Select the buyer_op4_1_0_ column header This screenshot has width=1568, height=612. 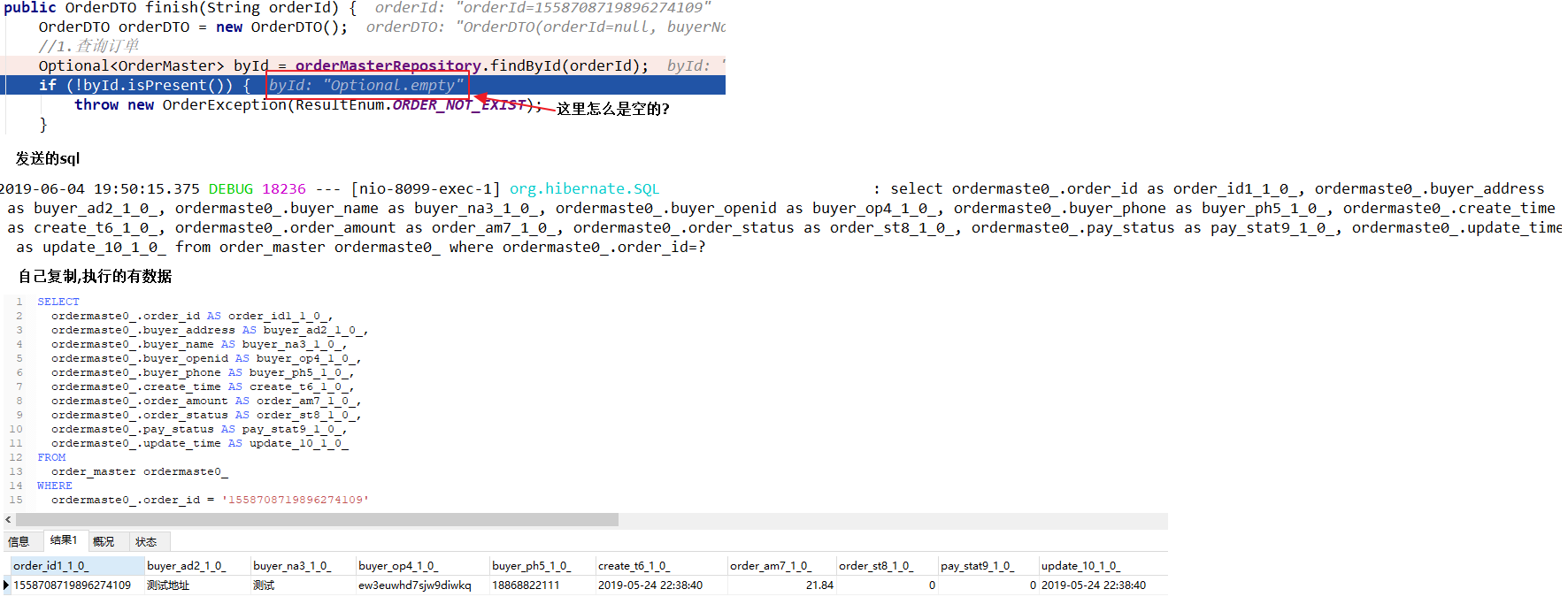click(x=422, y=566)
